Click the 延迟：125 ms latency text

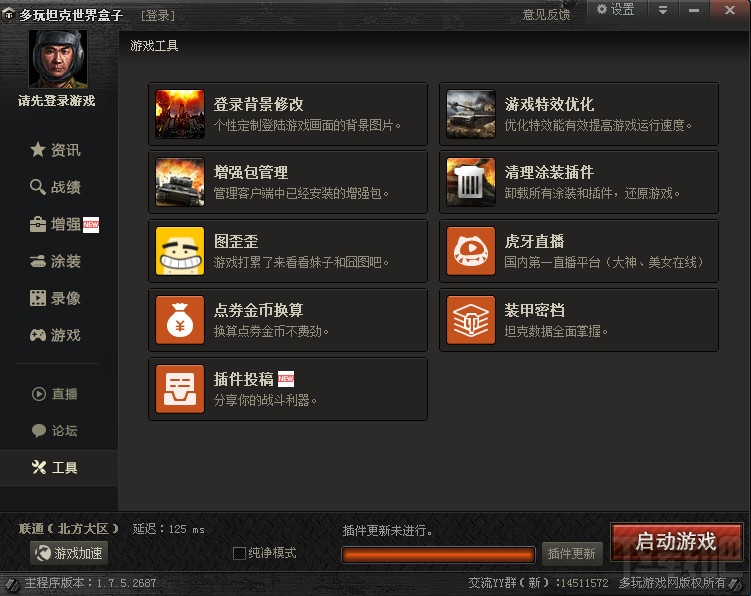point(169,529)
